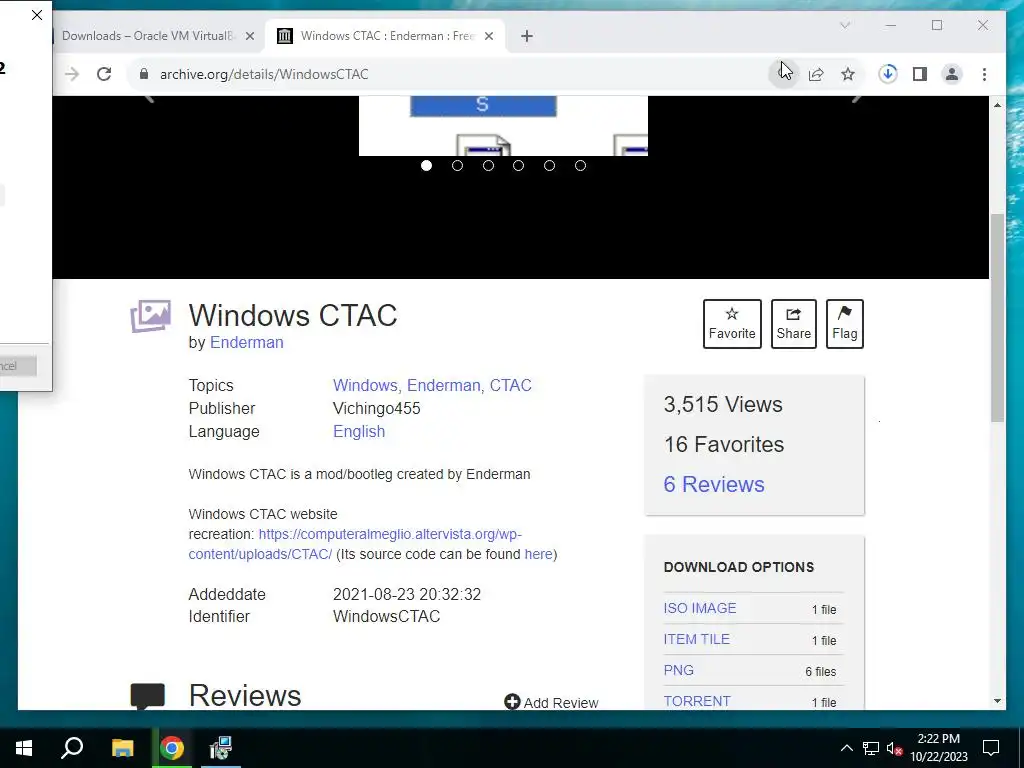
Task: Open the Windows topic link
Action: click(x=367, y=385)
